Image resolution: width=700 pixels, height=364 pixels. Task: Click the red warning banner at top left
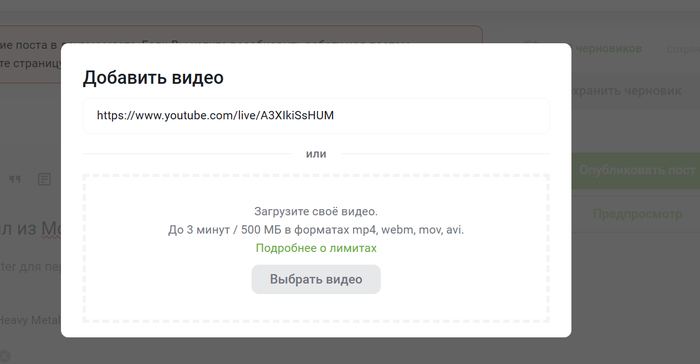pos(30,54)
